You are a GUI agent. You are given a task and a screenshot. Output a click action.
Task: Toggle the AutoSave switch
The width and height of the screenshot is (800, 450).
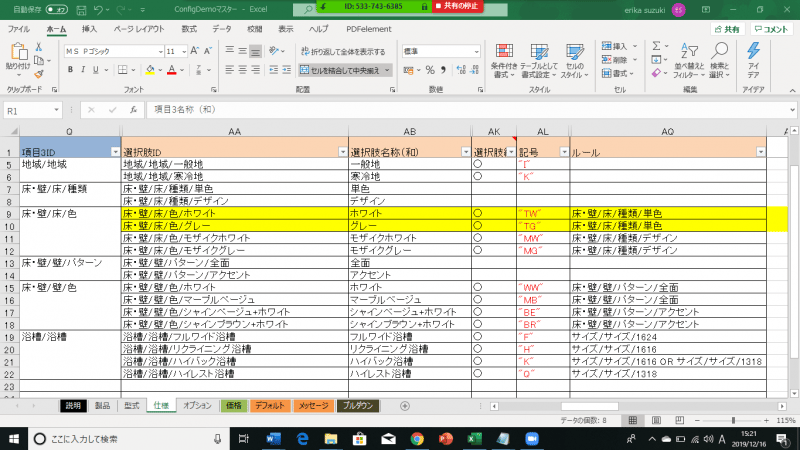click(57, 9)
